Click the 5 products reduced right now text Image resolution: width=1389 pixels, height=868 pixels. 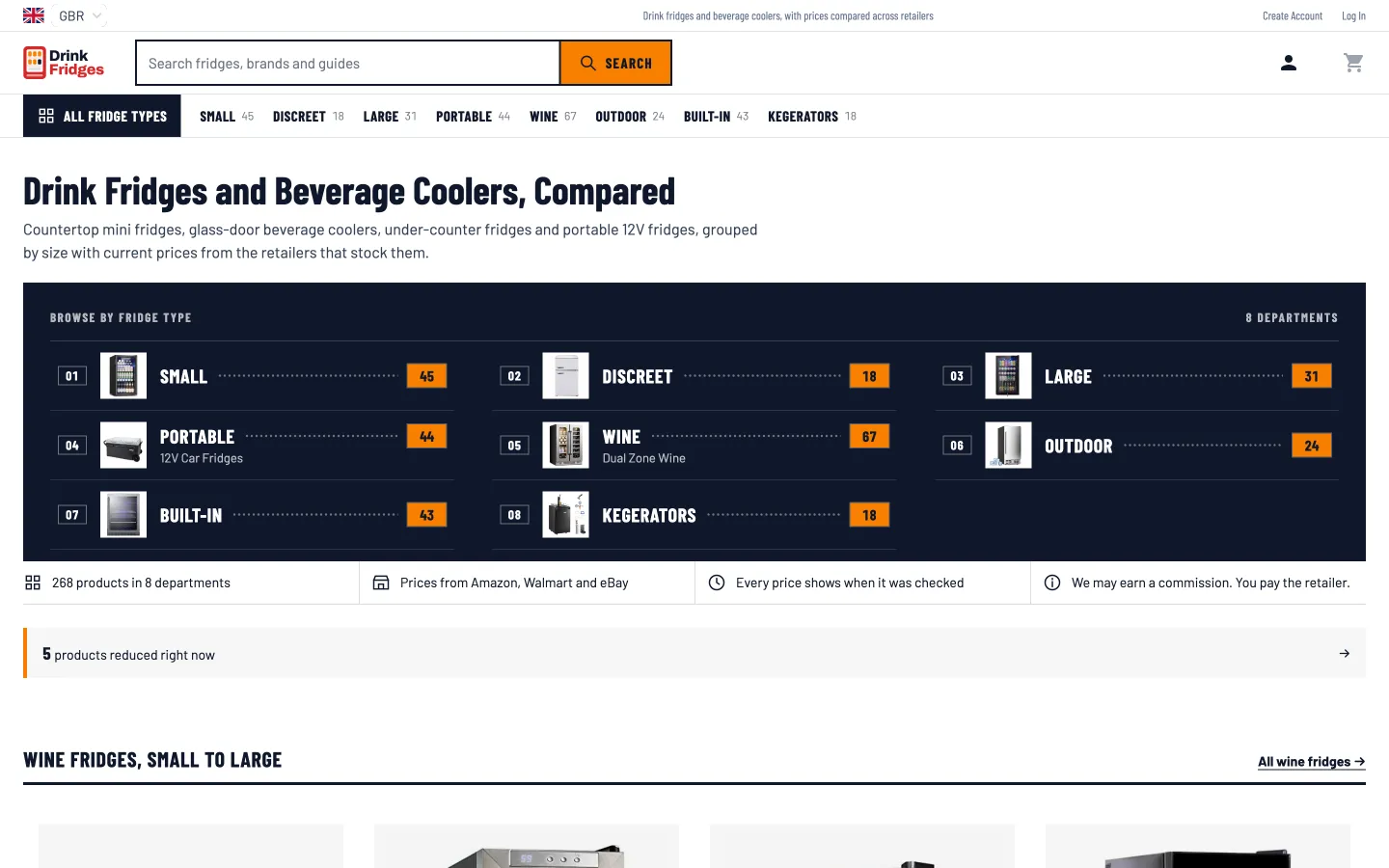point(128,654)
